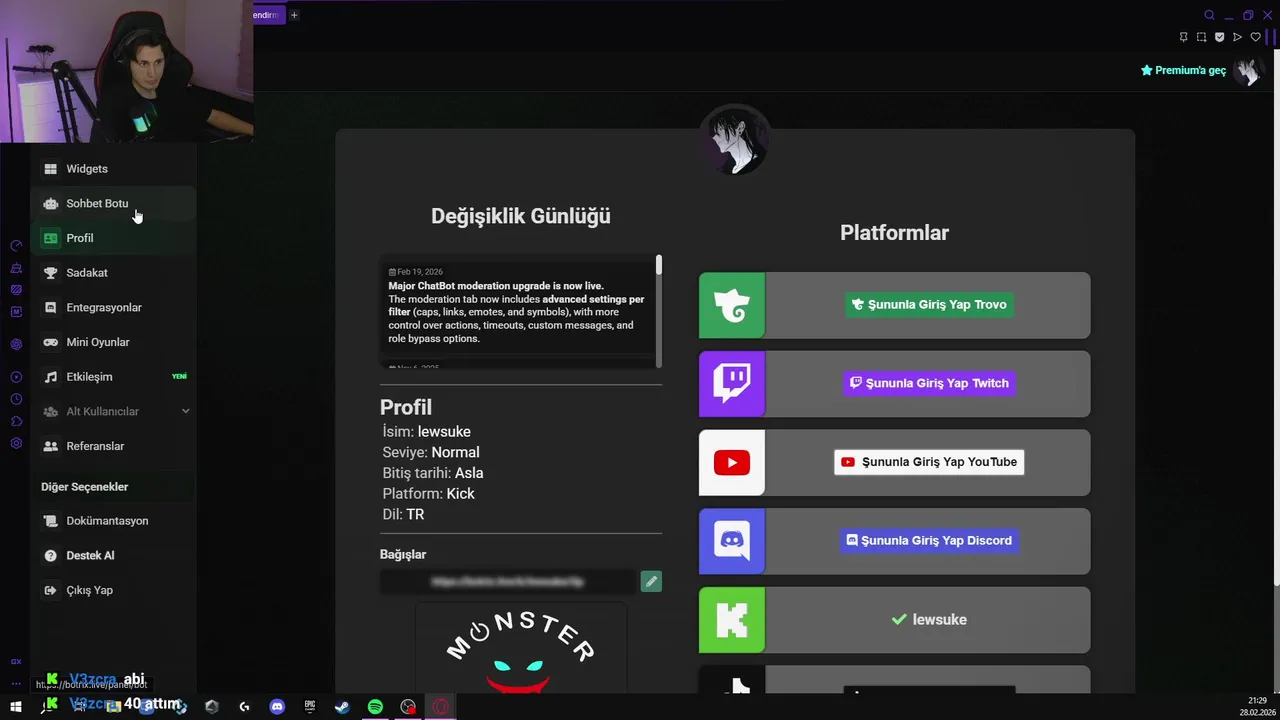This screenshot has height=720, width=1280.
Task: Click the green Trovo logo tile
Action: tap(732, 305)
